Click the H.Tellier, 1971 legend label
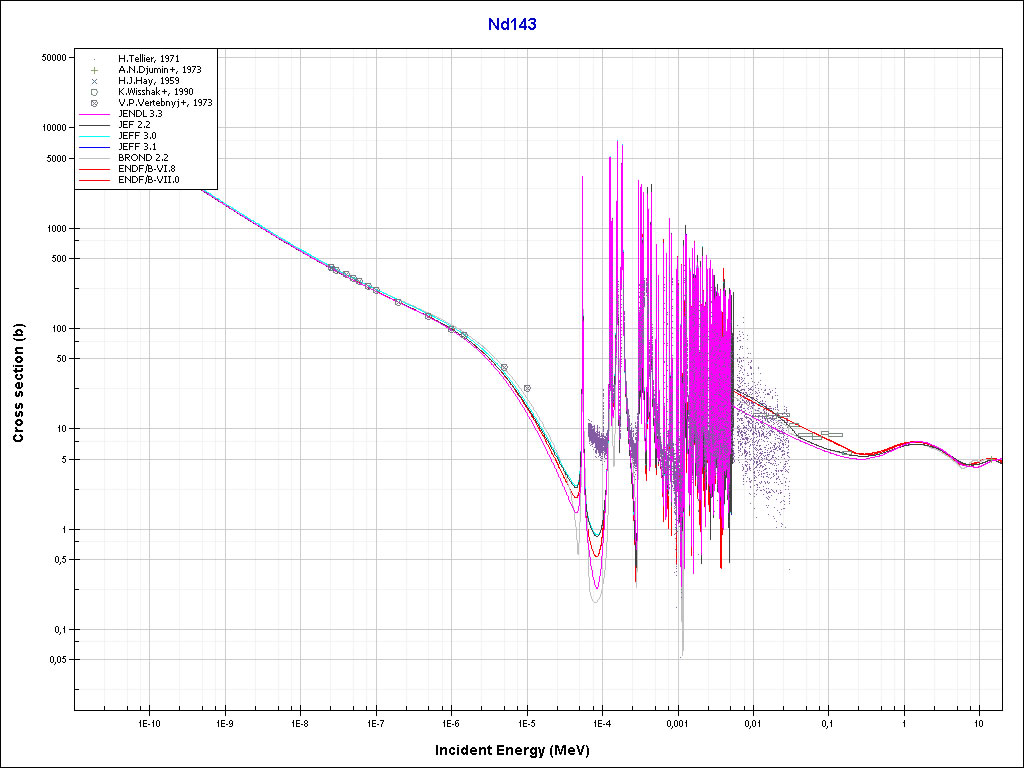Screen dimensions: 1024x768 [148, 59]
